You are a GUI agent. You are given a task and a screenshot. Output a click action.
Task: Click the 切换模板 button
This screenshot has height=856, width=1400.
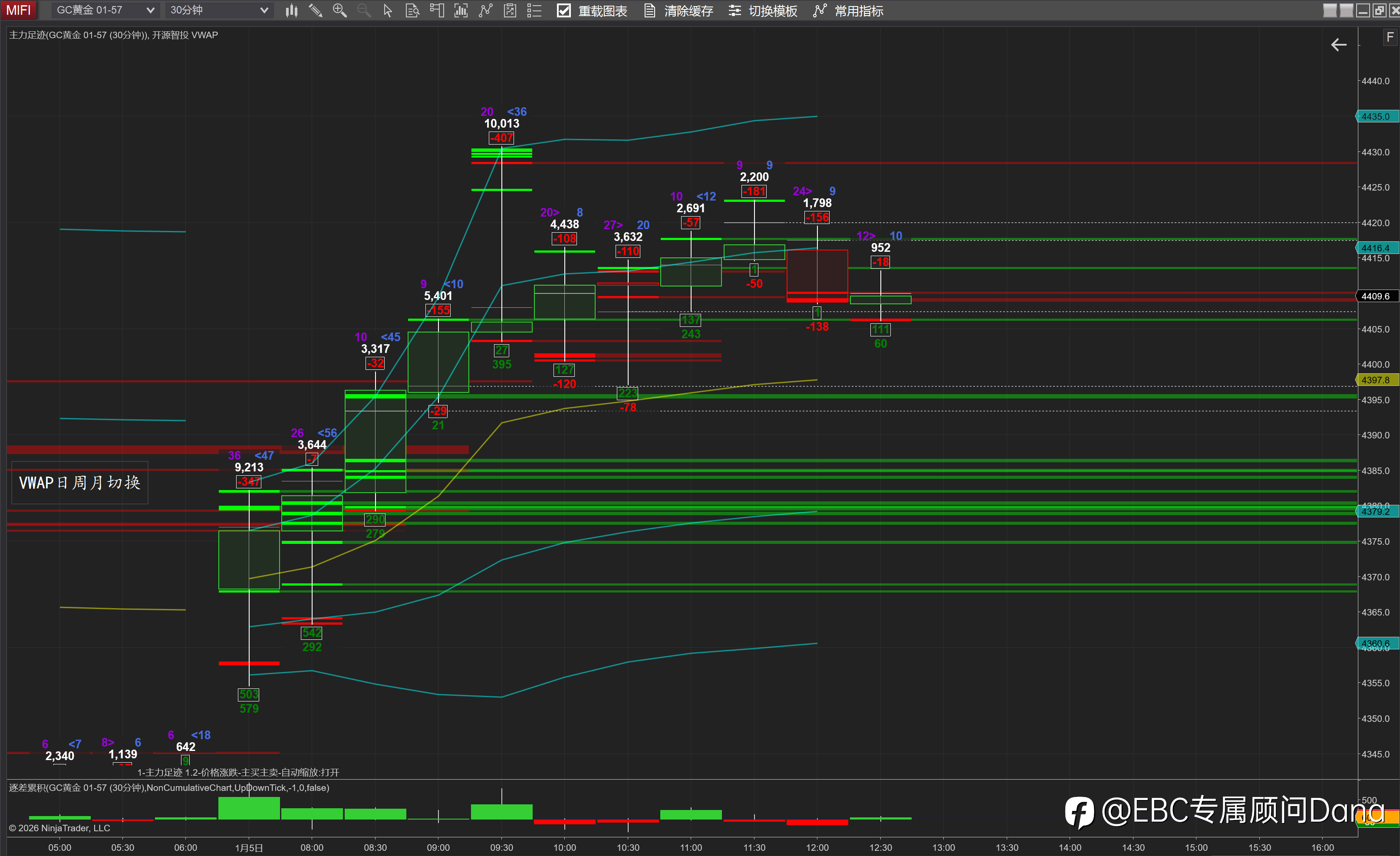[x=763, y=11]
